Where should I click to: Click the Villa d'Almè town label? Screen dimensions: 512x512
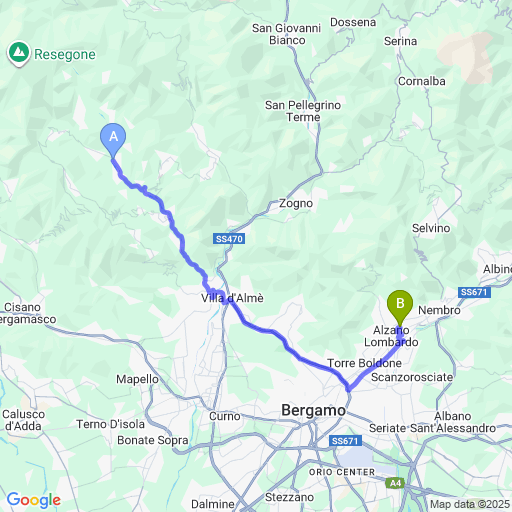(232, 298)
